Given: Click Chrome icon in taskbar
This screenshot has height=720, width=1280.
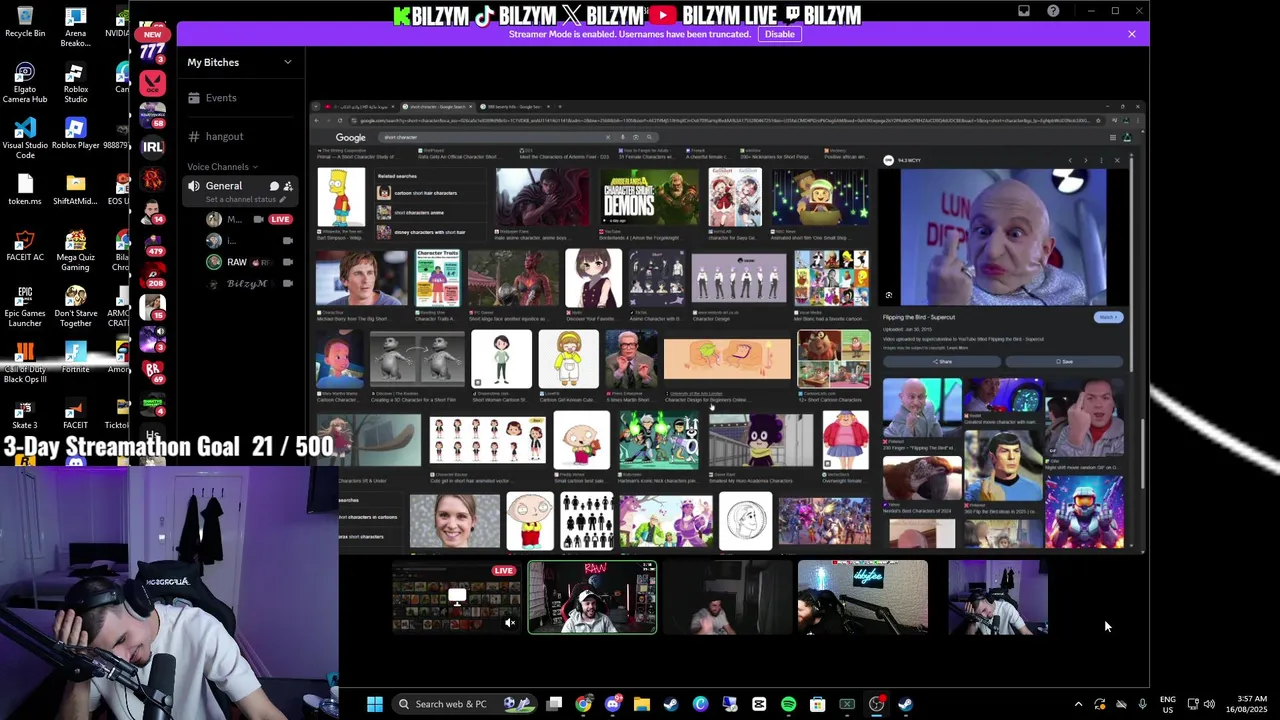Looking at the screenshot, I should click(x=584, y=704).
